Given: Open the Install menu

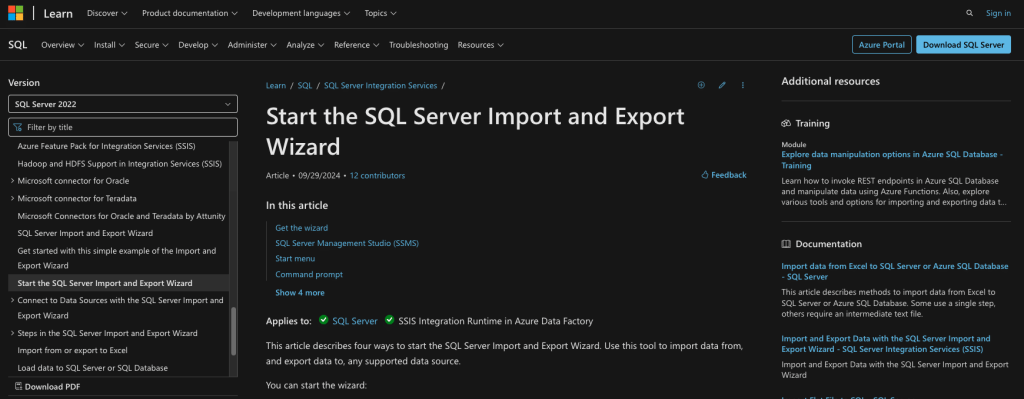Looking at the screenshot, I should coord(109,45).
